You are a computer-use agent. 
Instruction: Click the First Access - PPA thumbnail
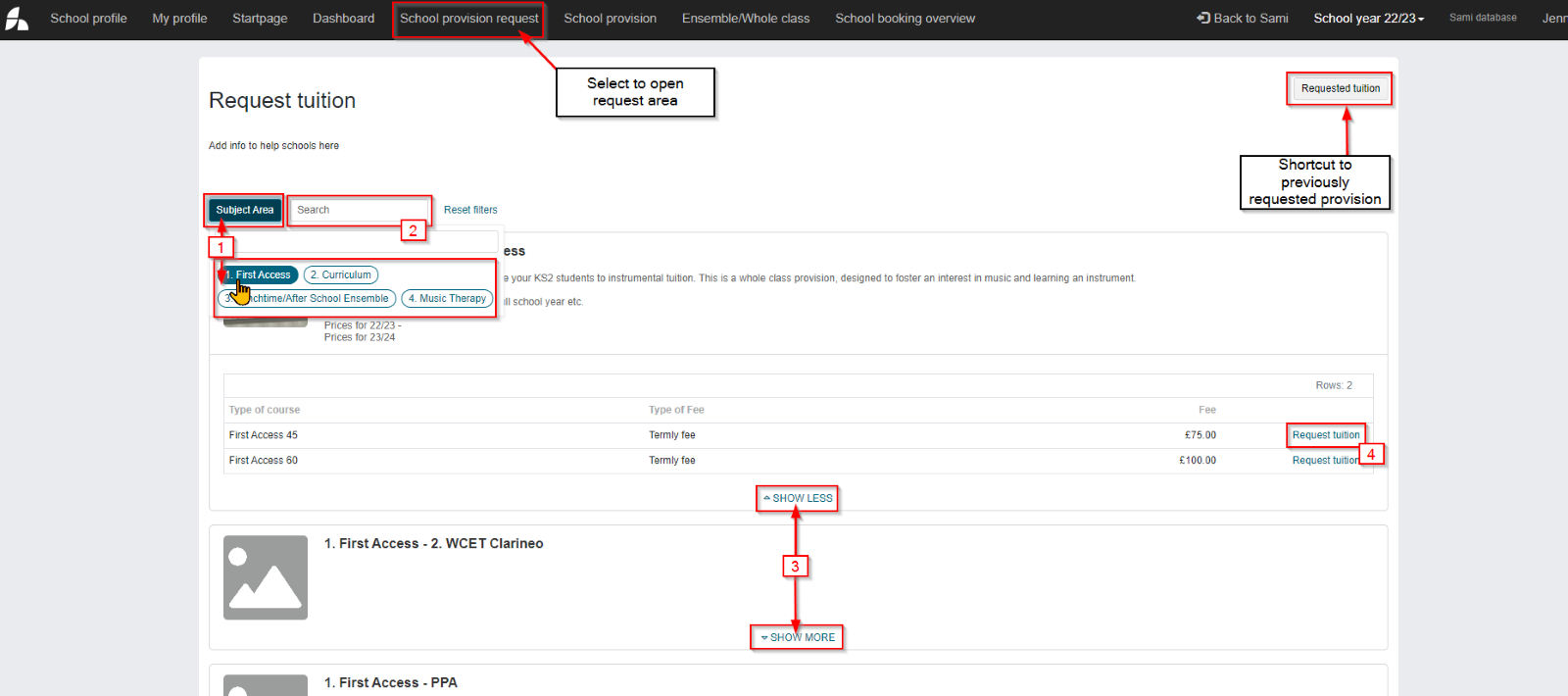tap(266, 685)
